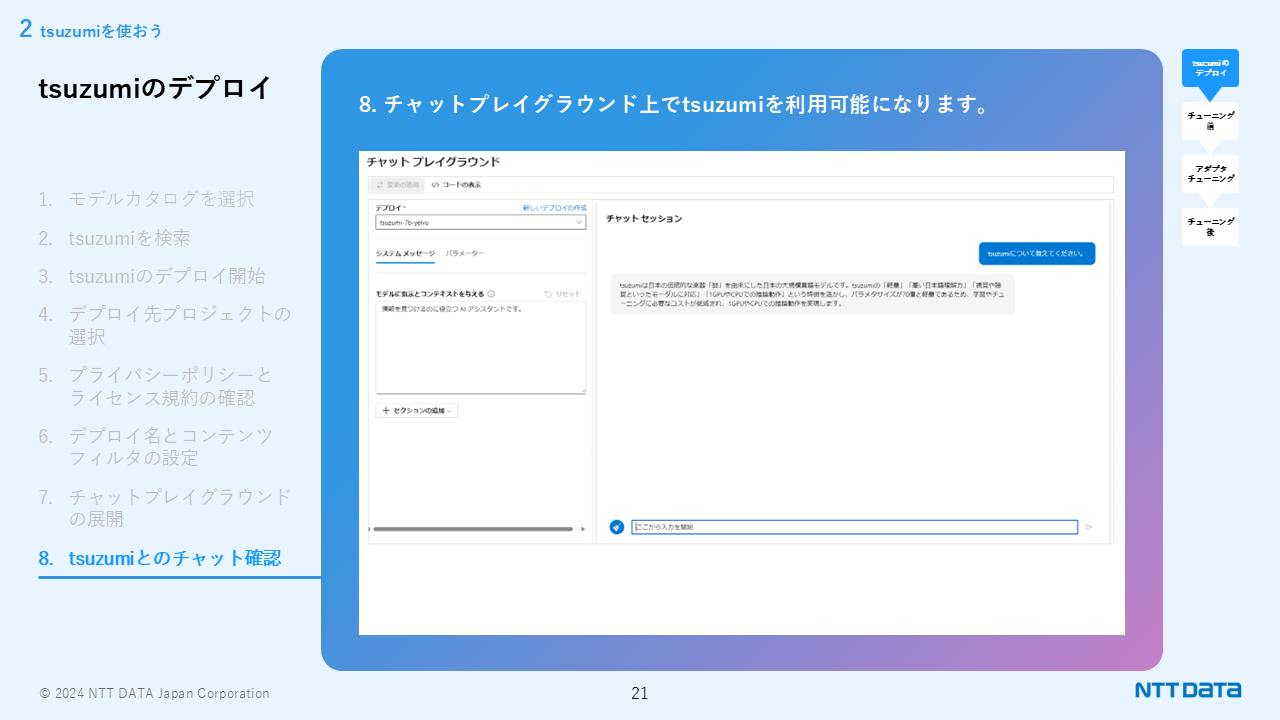1280x720 pixels.
Task: Click the system message text area
Action: 481,347
